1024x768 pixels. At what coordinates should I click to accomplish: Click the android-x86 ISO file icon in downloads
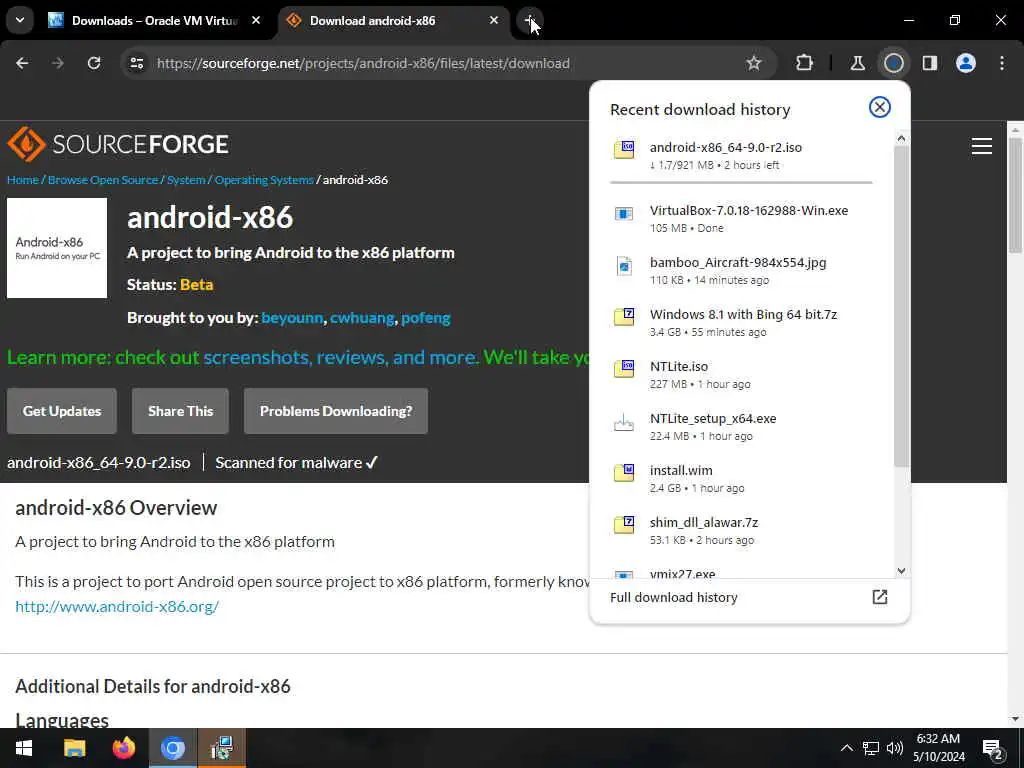tap(624, 150)
